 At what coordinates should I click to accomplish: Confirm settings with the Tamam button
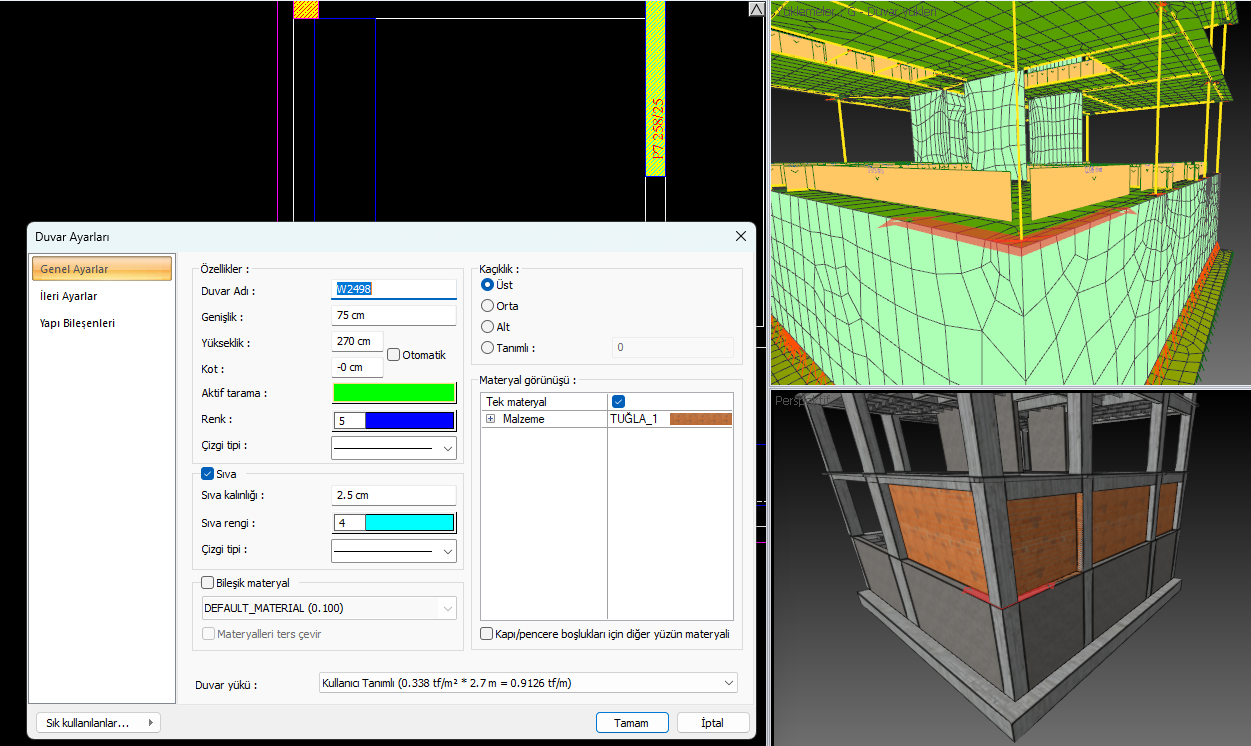pyautogui.click(x=631, y=723)
